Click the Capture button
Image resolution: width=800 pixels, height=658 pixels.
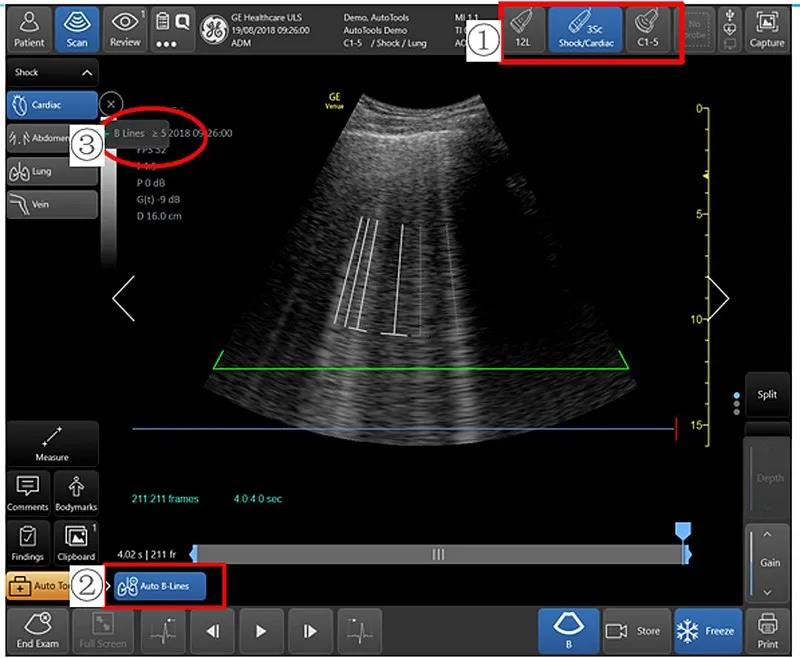pyautogui.click(x=766, y=30)
